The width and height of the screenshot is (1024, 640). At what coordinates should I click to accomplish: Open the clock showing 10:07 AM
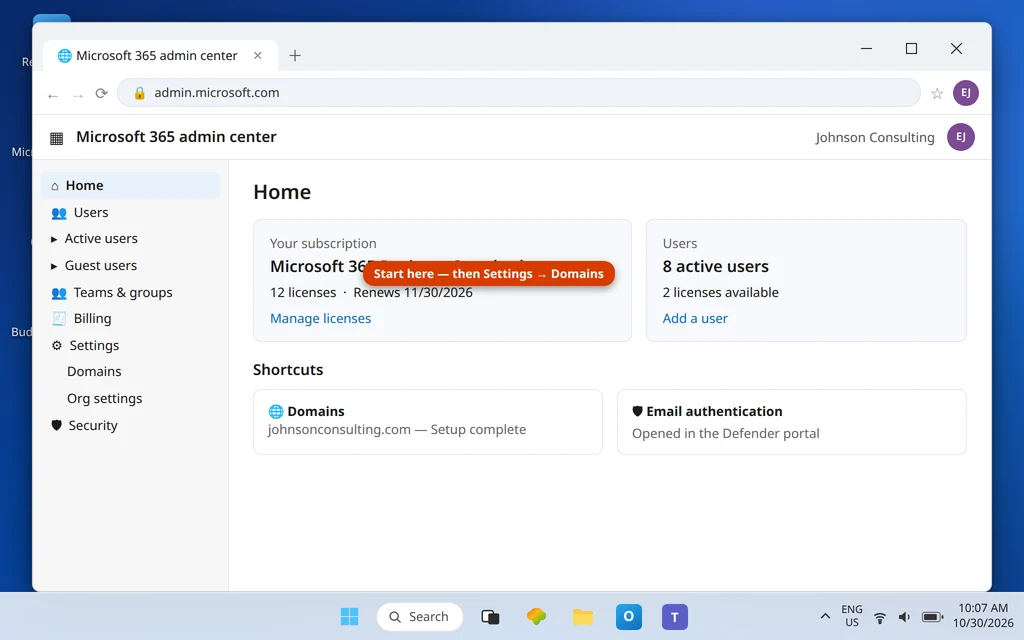click(983, 616)
